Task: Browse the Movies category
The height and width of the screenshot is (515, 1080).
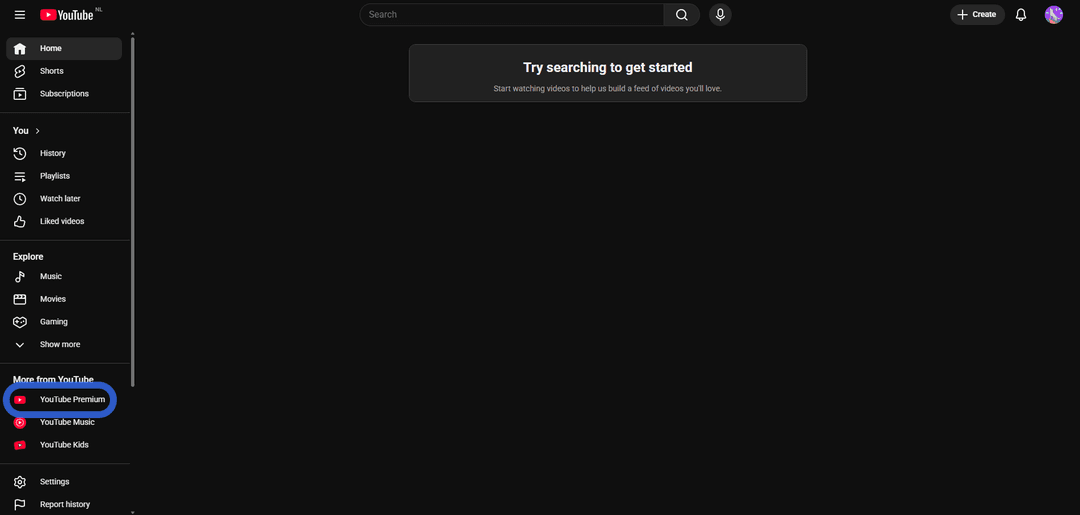Action: coord(64,299)
